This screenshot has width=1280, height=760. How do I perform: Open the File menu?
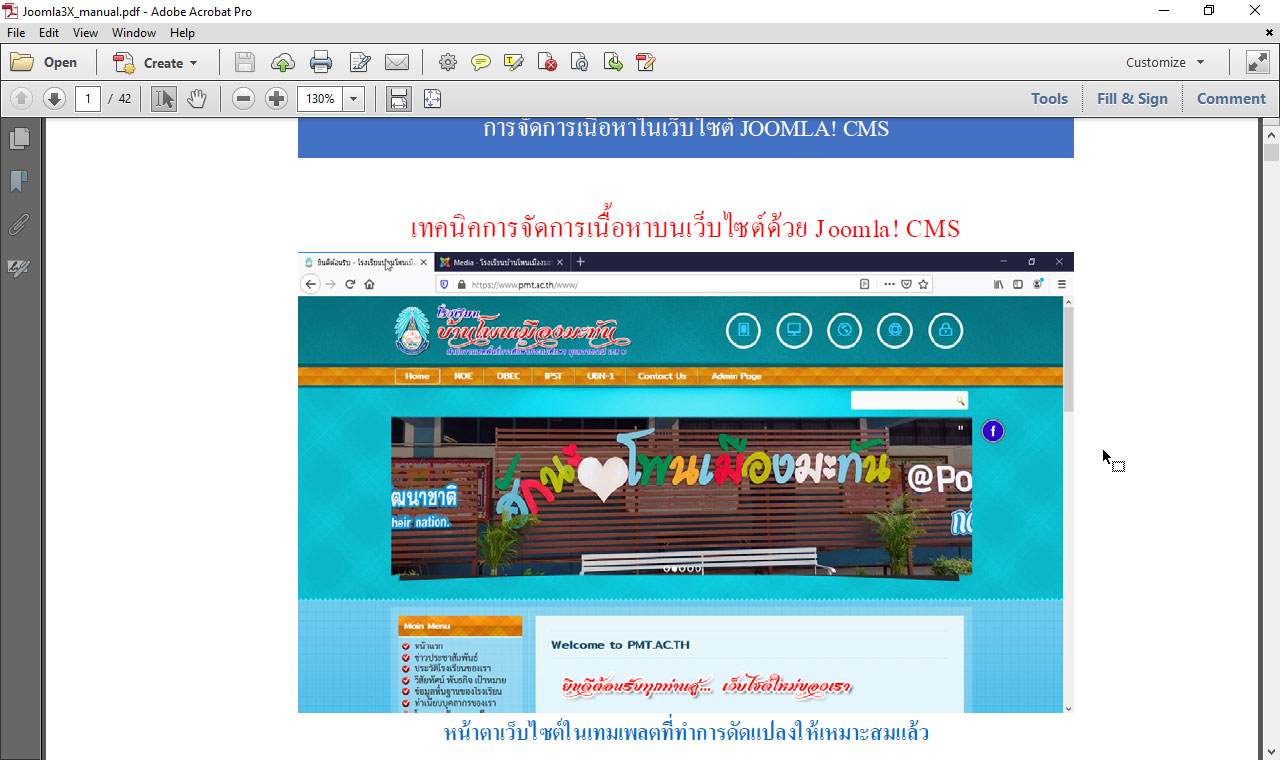[x=16, y=33]
